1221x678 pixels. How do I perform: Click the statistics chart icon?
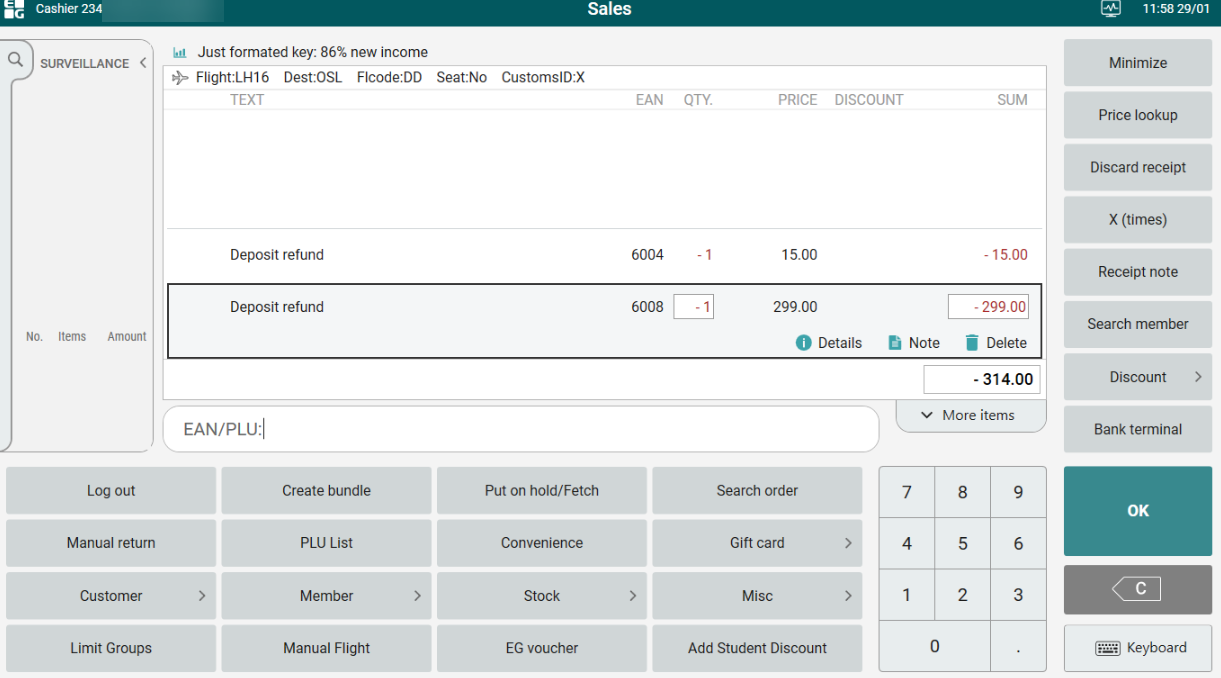(x=180, y=52)
